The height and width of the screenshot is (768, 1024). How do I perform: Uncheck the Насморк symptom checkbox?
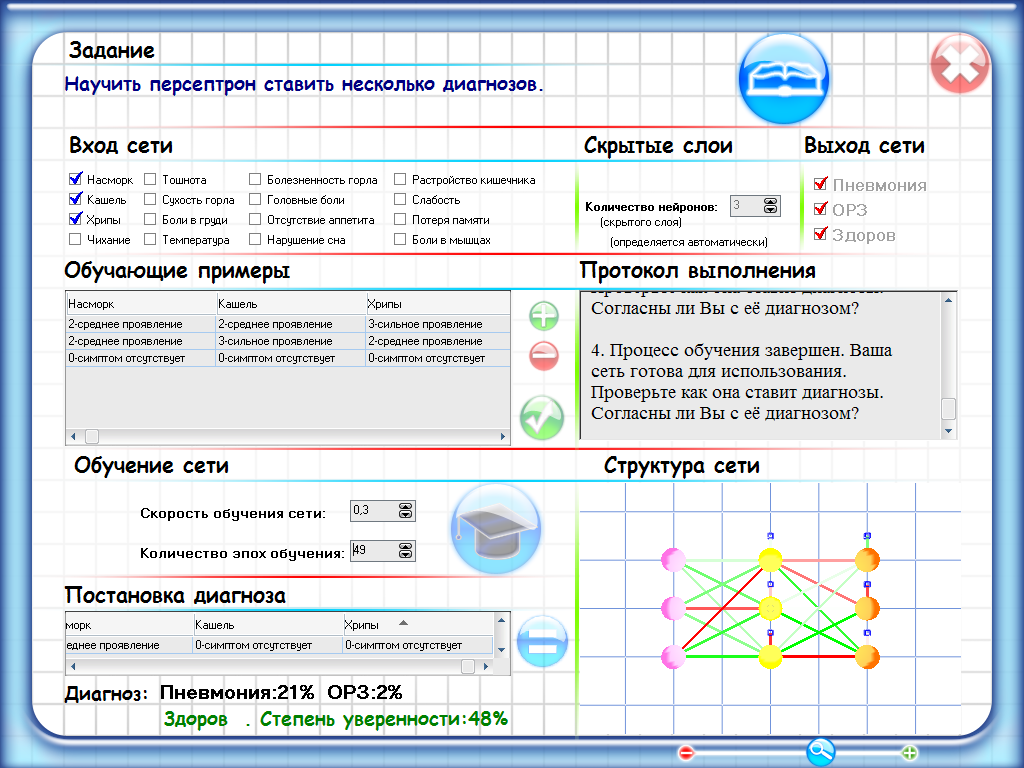tap(75, 180)
